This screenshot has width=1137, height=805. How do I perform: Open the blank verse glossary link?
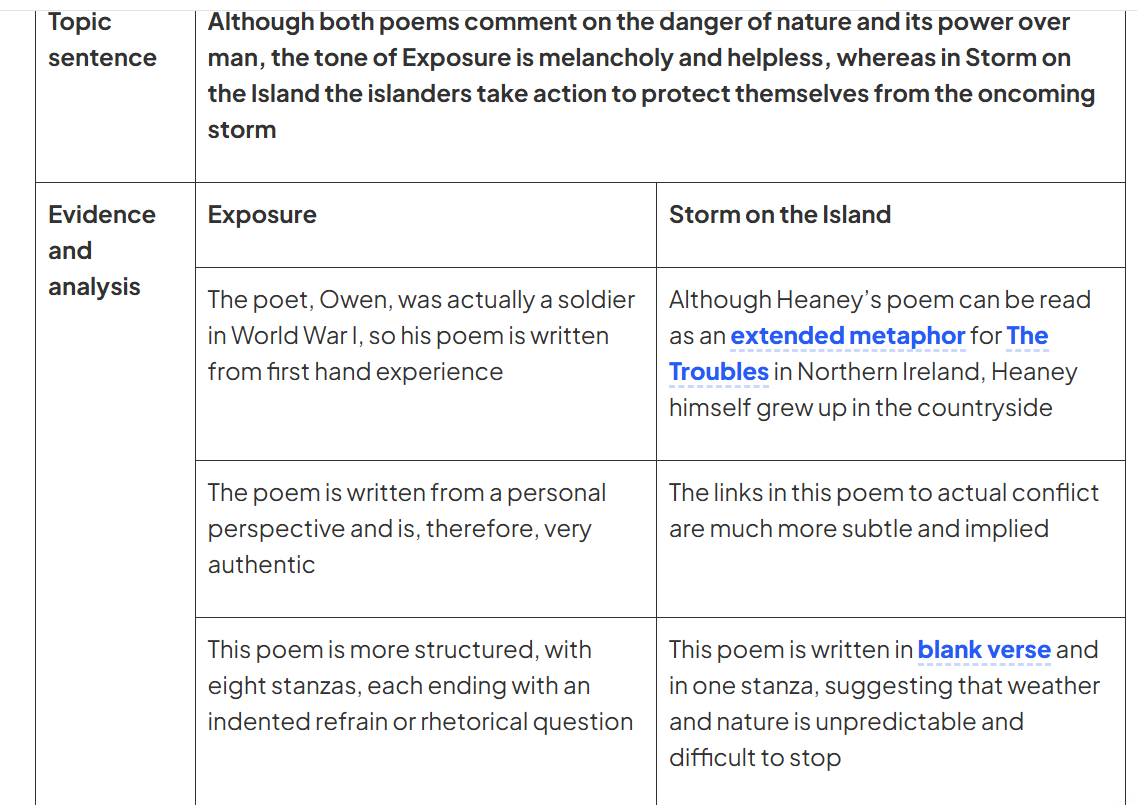984,649
